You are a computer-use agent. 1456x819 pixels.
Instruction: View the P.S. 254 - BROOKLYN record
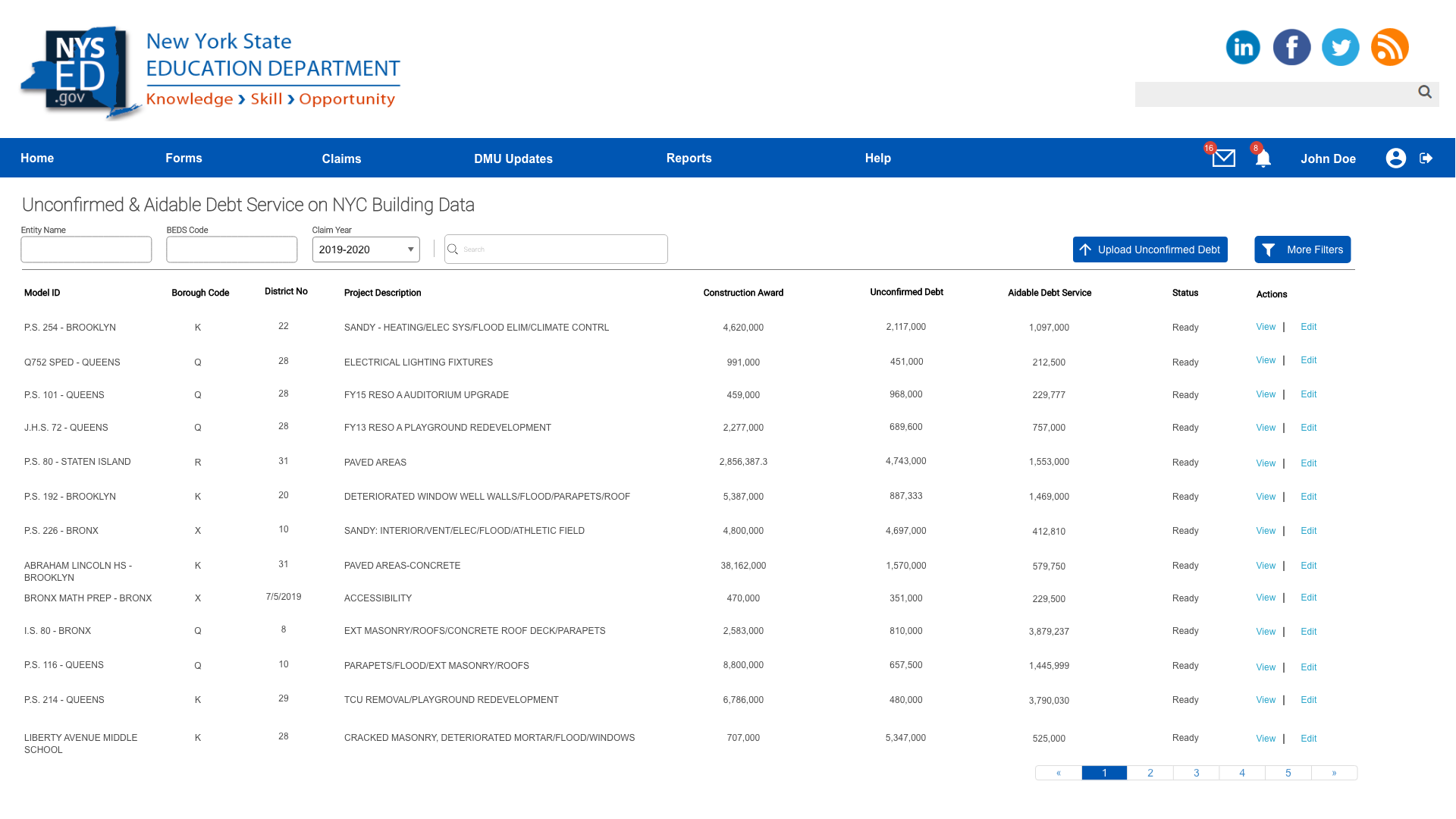pyautogui.click(x=1265, y=327)
